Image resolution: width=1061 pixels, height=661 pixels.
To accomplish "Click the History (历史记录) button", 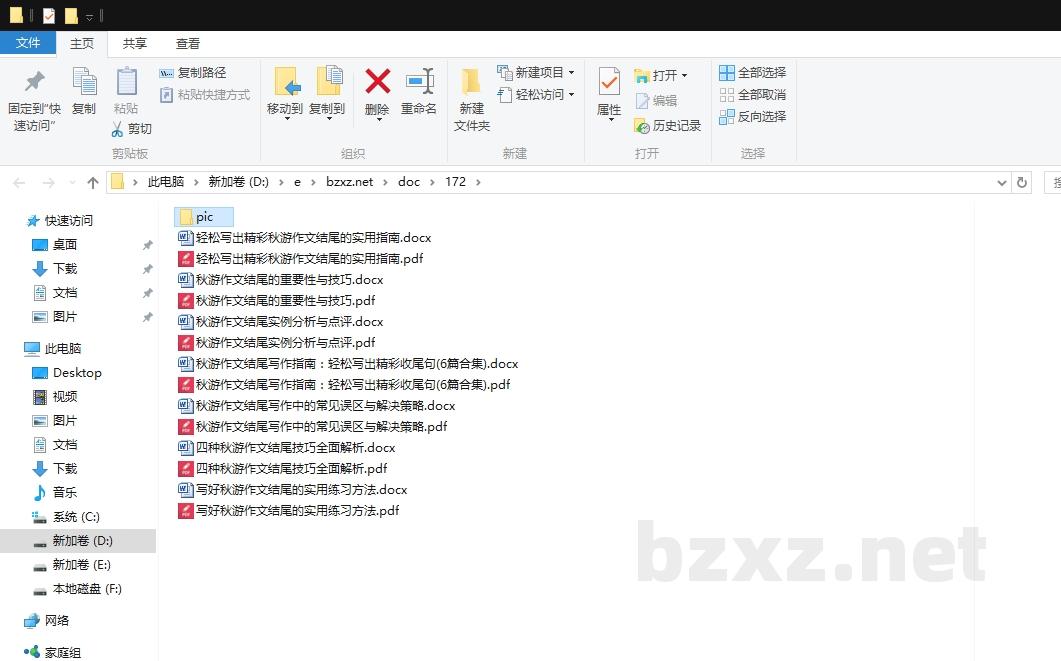I will pyautogui.click(x=668, y=126).
